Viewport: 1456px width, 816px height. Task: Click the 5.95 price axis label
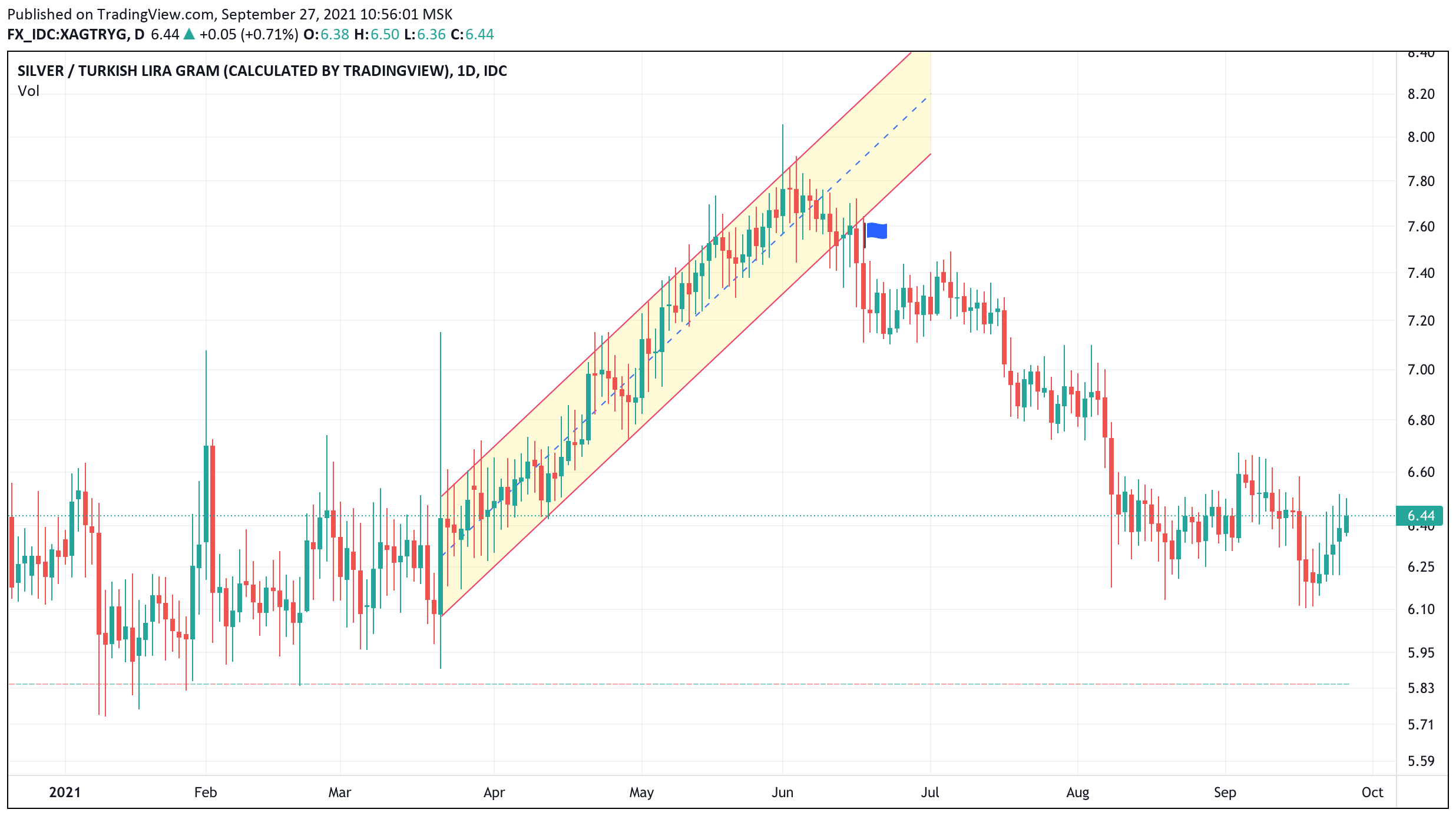[x=1421, y=653]
